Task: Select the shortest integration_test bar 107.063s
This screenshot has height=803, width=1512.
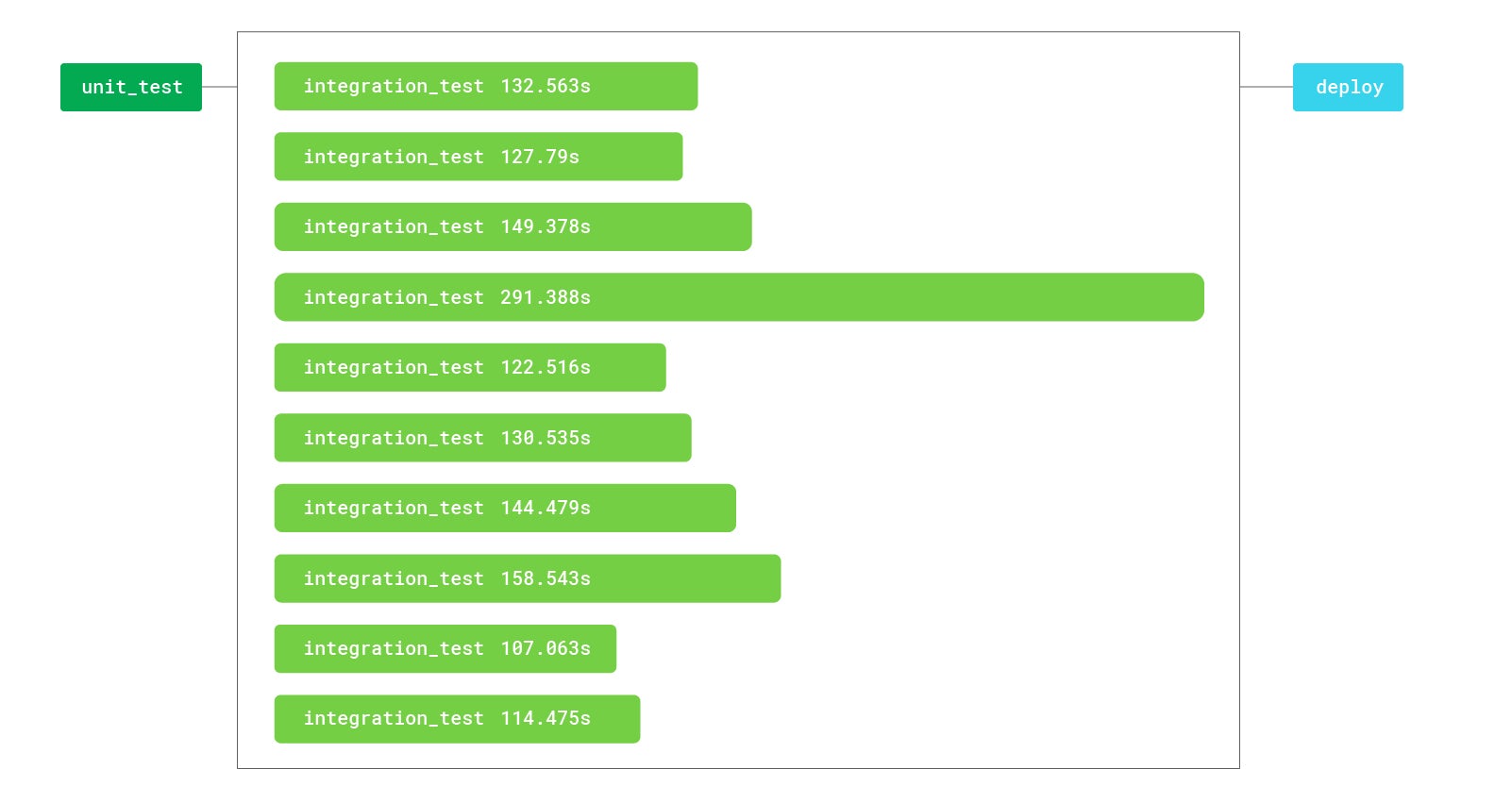Action: tap(445, 648)
